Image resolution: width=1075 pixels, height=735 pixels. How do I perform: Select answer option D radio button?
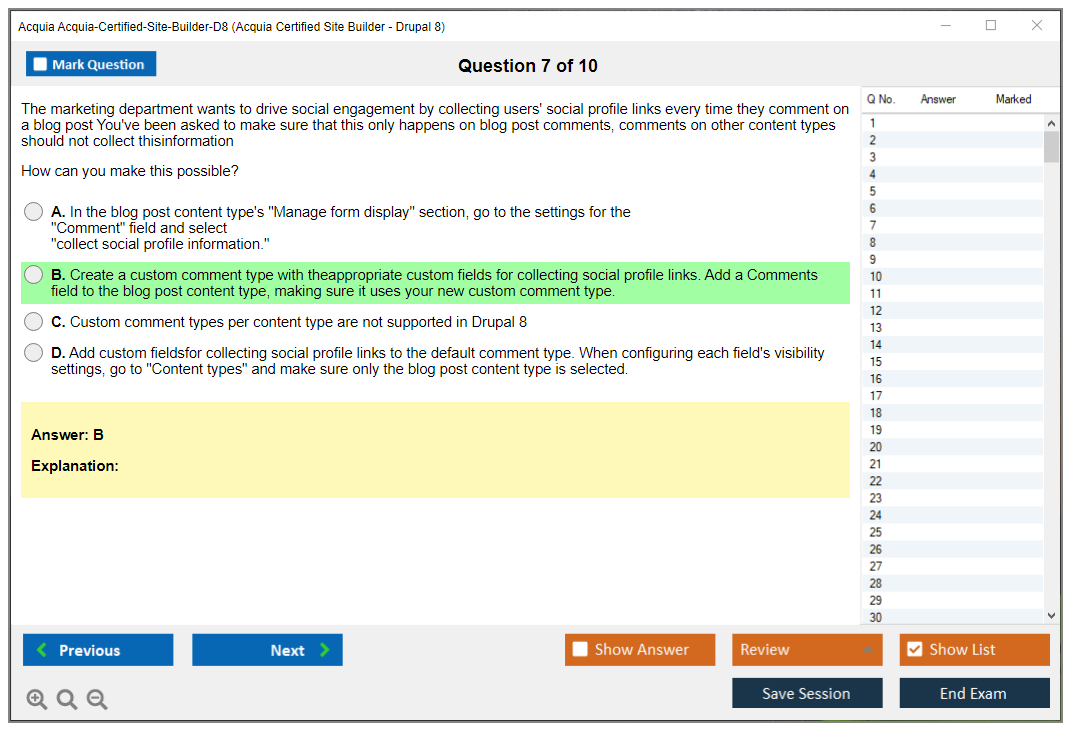pos(34,353)
